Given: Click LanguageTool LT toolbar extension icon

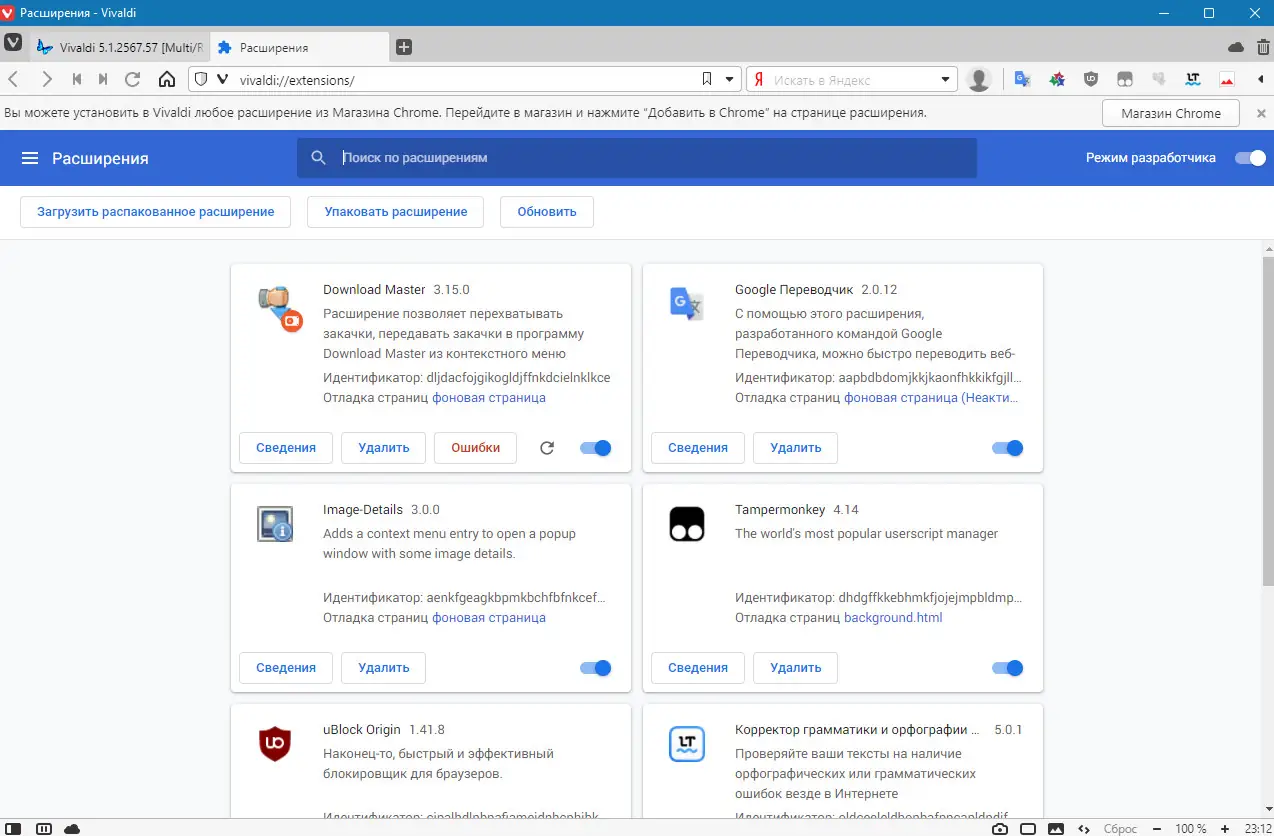Looking at the screenshot, I should pos(1193,80).
